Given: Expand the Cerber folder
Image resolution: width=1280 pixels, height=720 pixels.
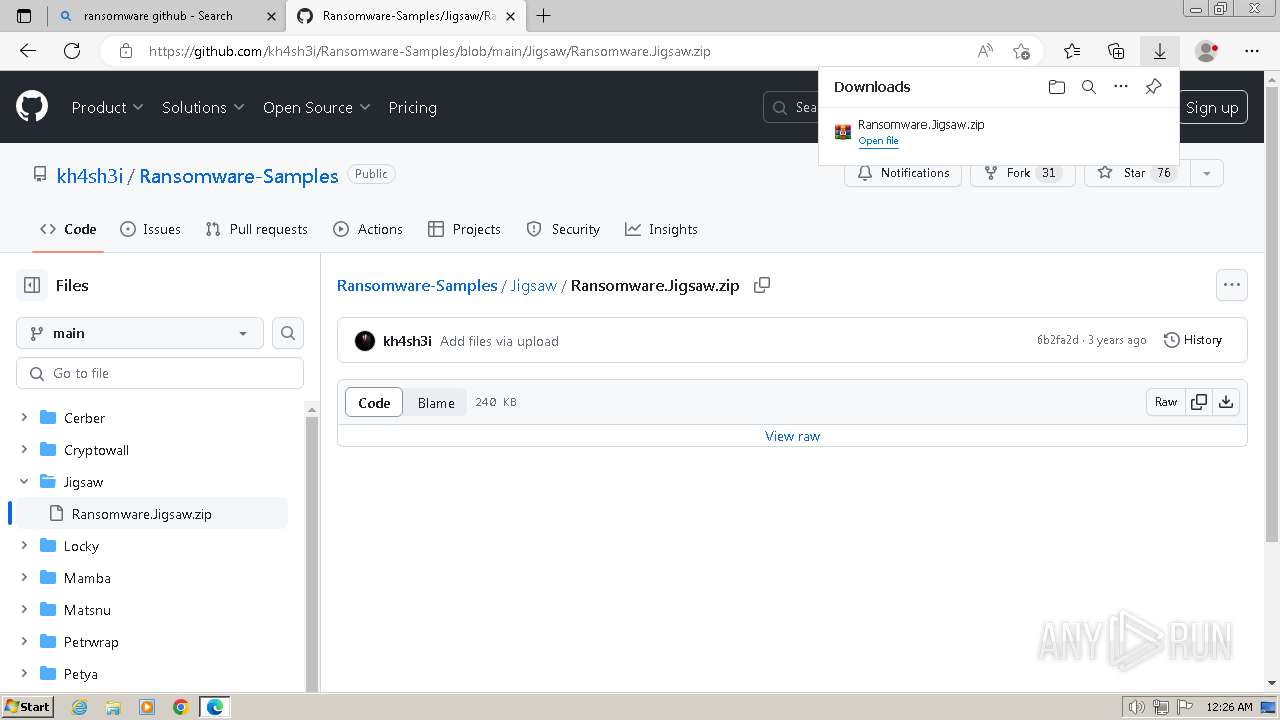Looking at the screenshot, I should point(24,418).
